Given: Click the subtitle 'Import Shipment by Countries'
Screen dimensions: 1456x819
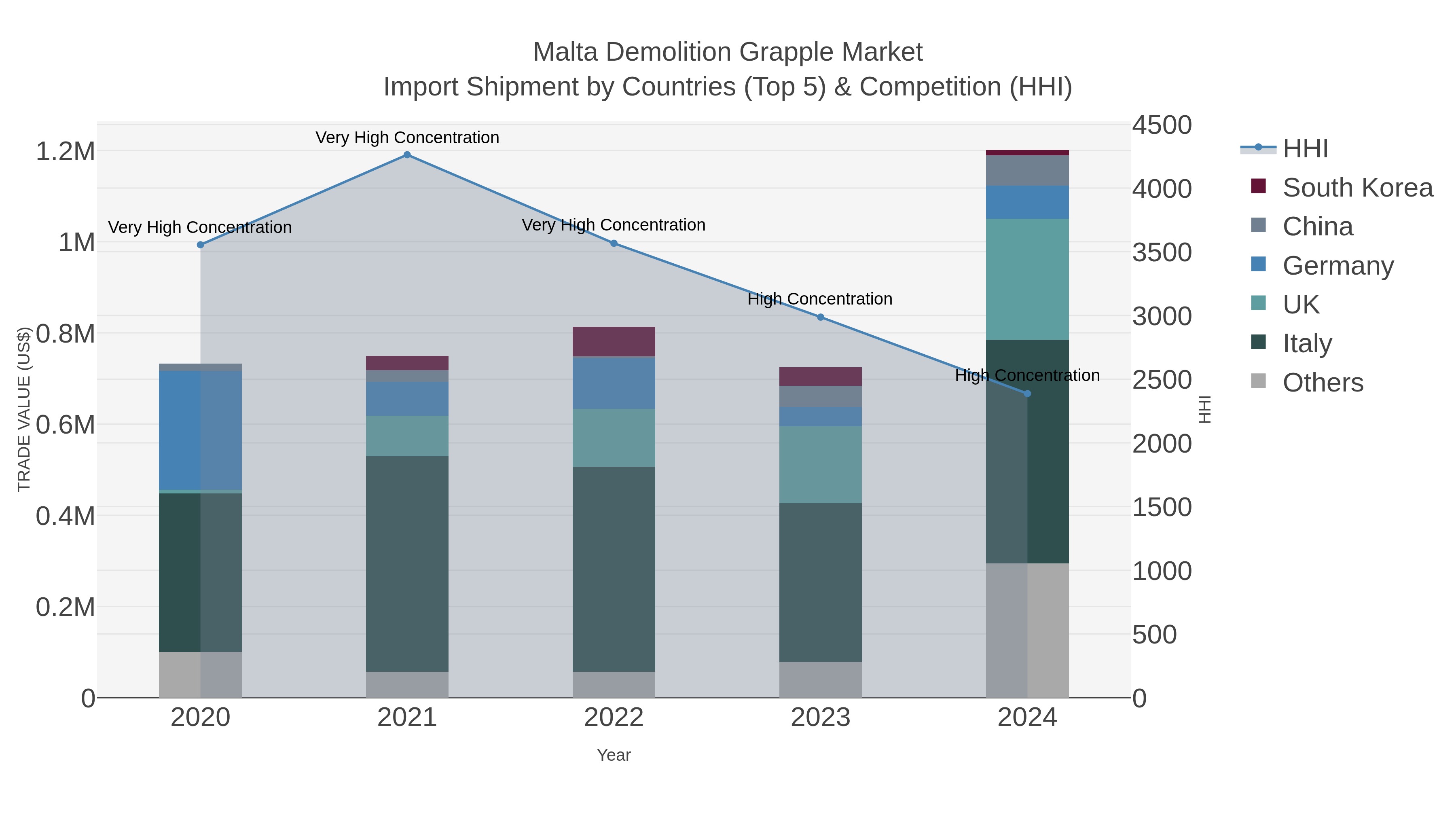Looking at the screenshot, I should coord(559,87).
